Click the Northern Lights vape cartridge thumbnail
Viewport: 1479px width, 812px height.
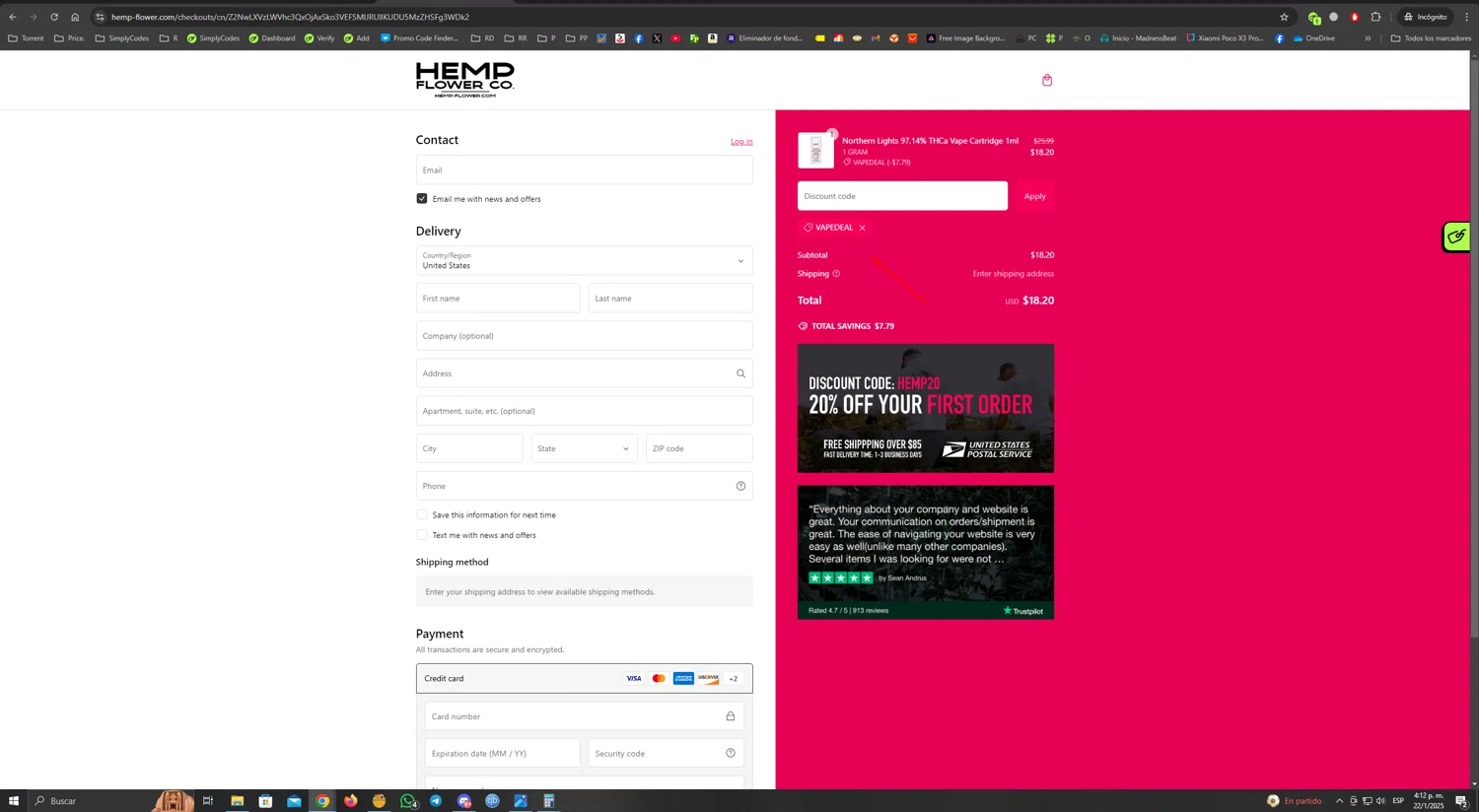click(x=815, y=151)
